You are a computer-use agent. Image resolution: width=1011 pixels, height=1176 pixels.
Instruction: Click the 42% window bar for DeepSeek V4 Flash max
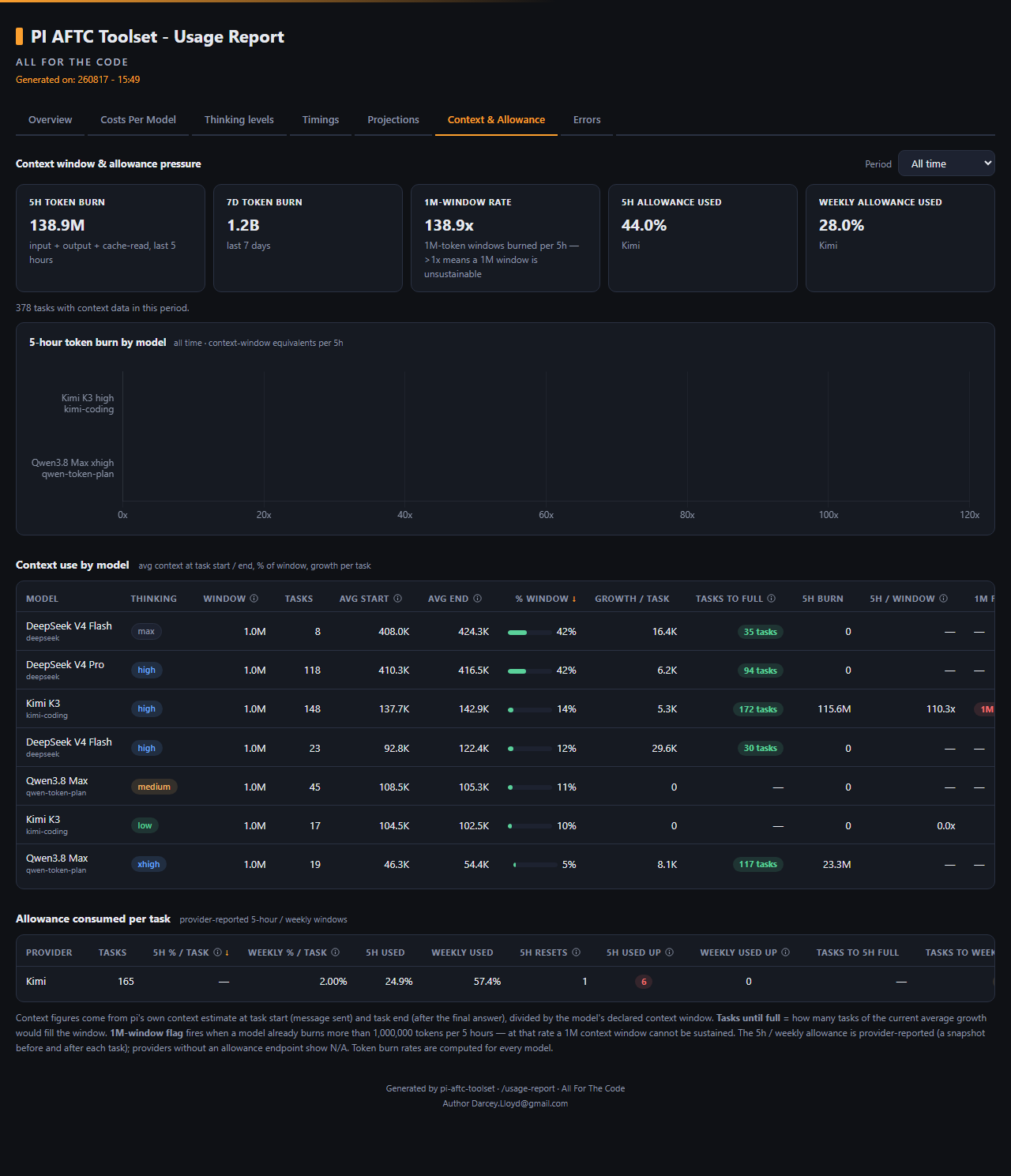[x=529, y=632]
